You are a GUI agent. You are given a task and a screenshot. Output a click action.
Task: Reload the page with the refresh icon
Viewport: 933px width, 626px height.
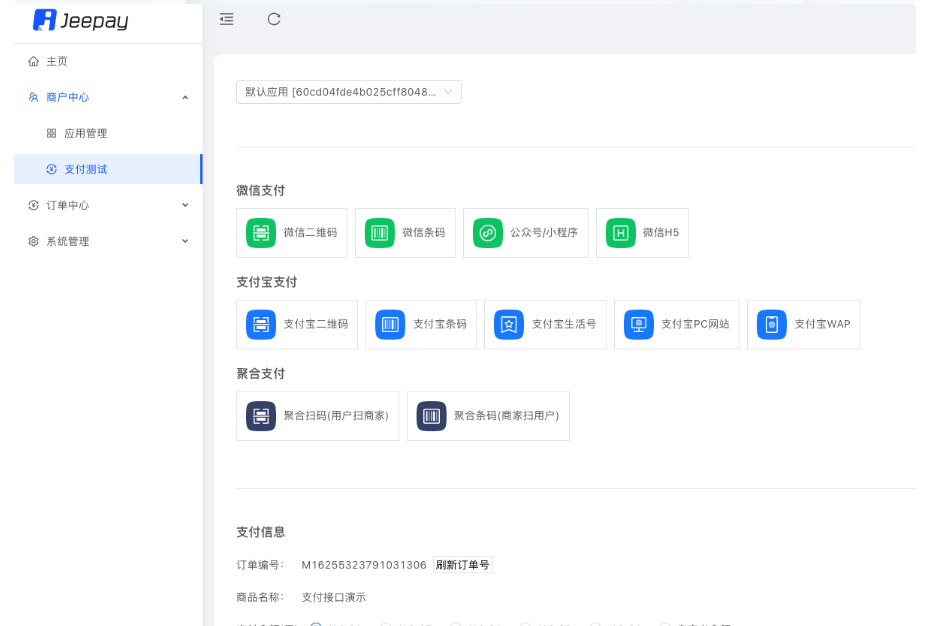pos(273,18)
